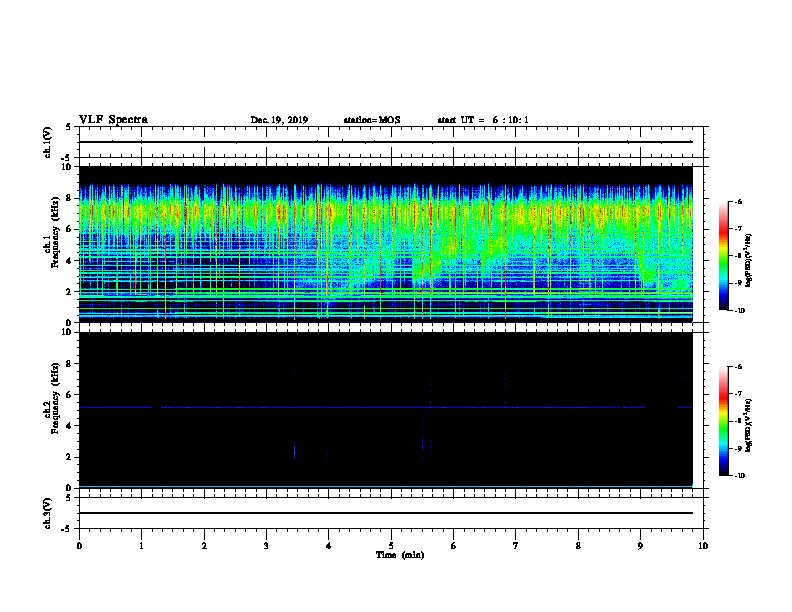792x612 pixels.
Task: Click the "VLF Spectra" title text
Action: 113,120
